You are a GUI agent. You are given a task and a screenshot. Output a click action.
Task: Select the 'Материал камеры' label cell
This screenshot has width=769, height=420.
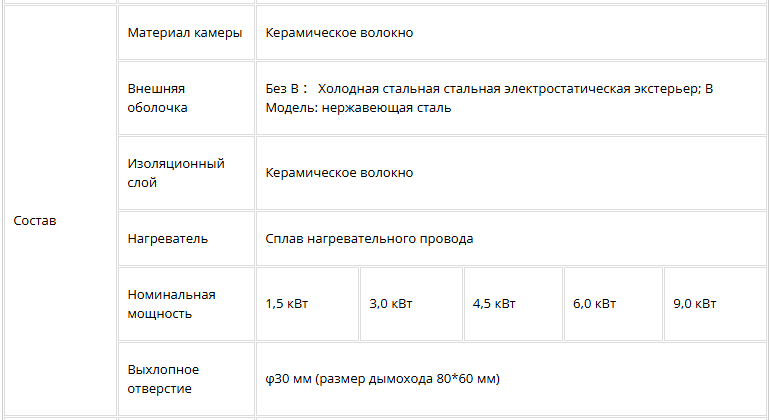click(x=186, y=33)
